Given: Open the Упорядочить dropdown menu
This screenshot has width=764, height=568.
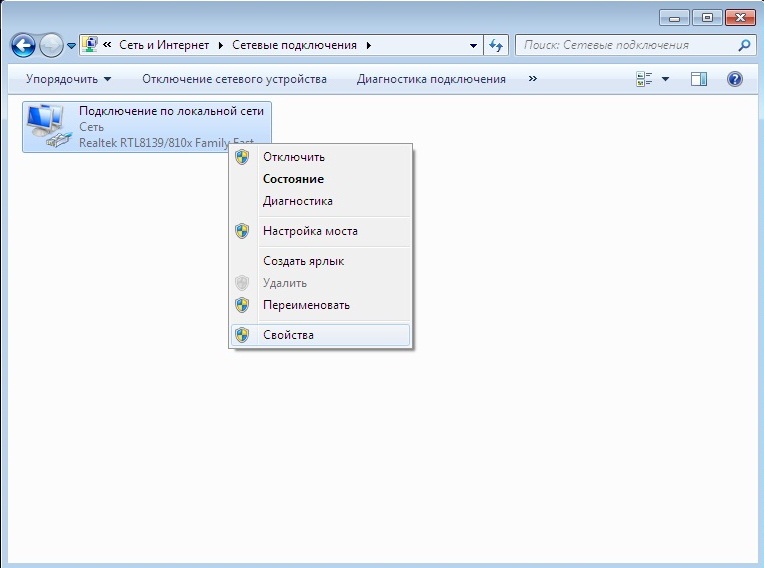Looking at the screenshot, I should (x=68, y=79).
